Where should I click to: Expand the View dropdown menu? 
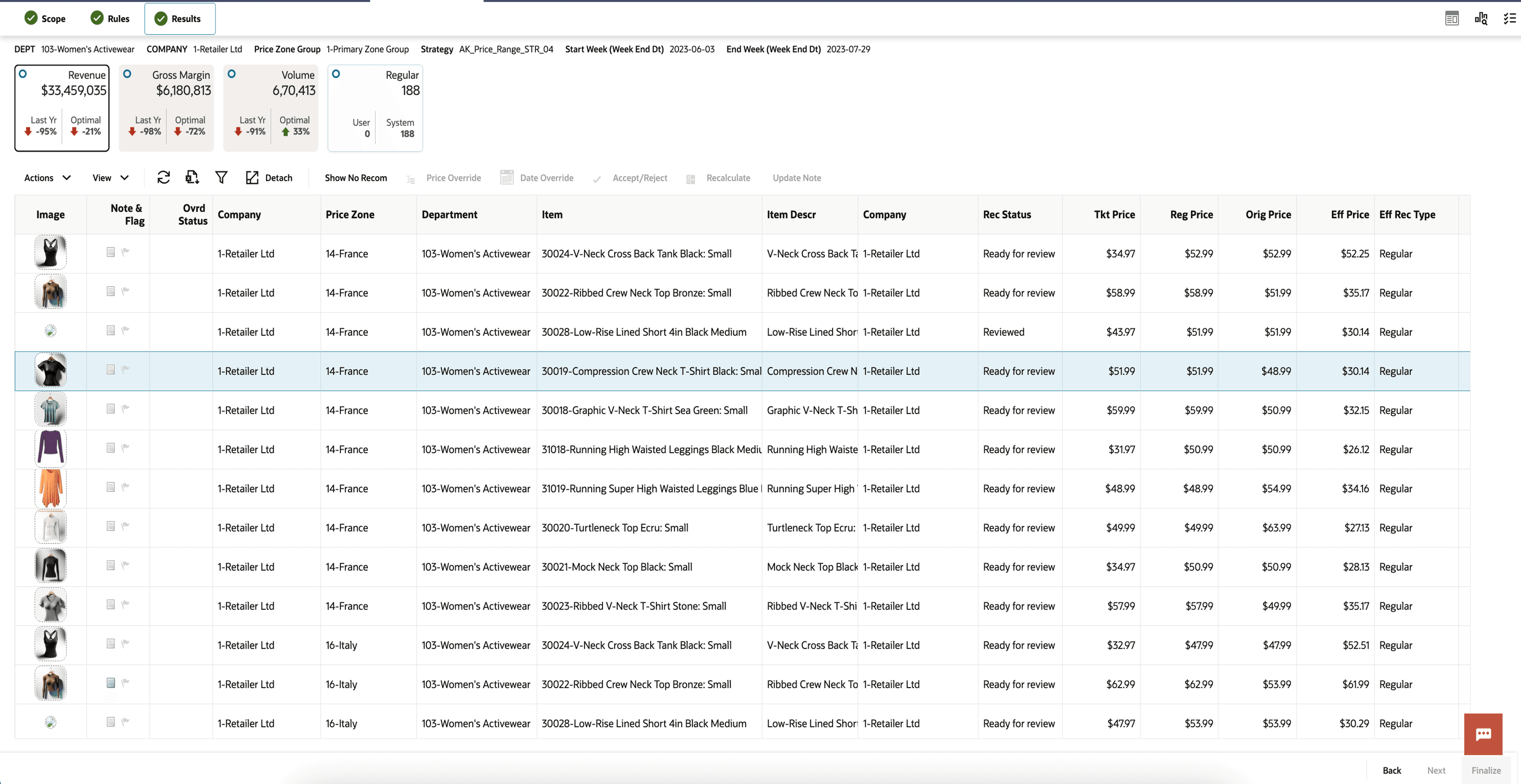[x=110, y=178]
